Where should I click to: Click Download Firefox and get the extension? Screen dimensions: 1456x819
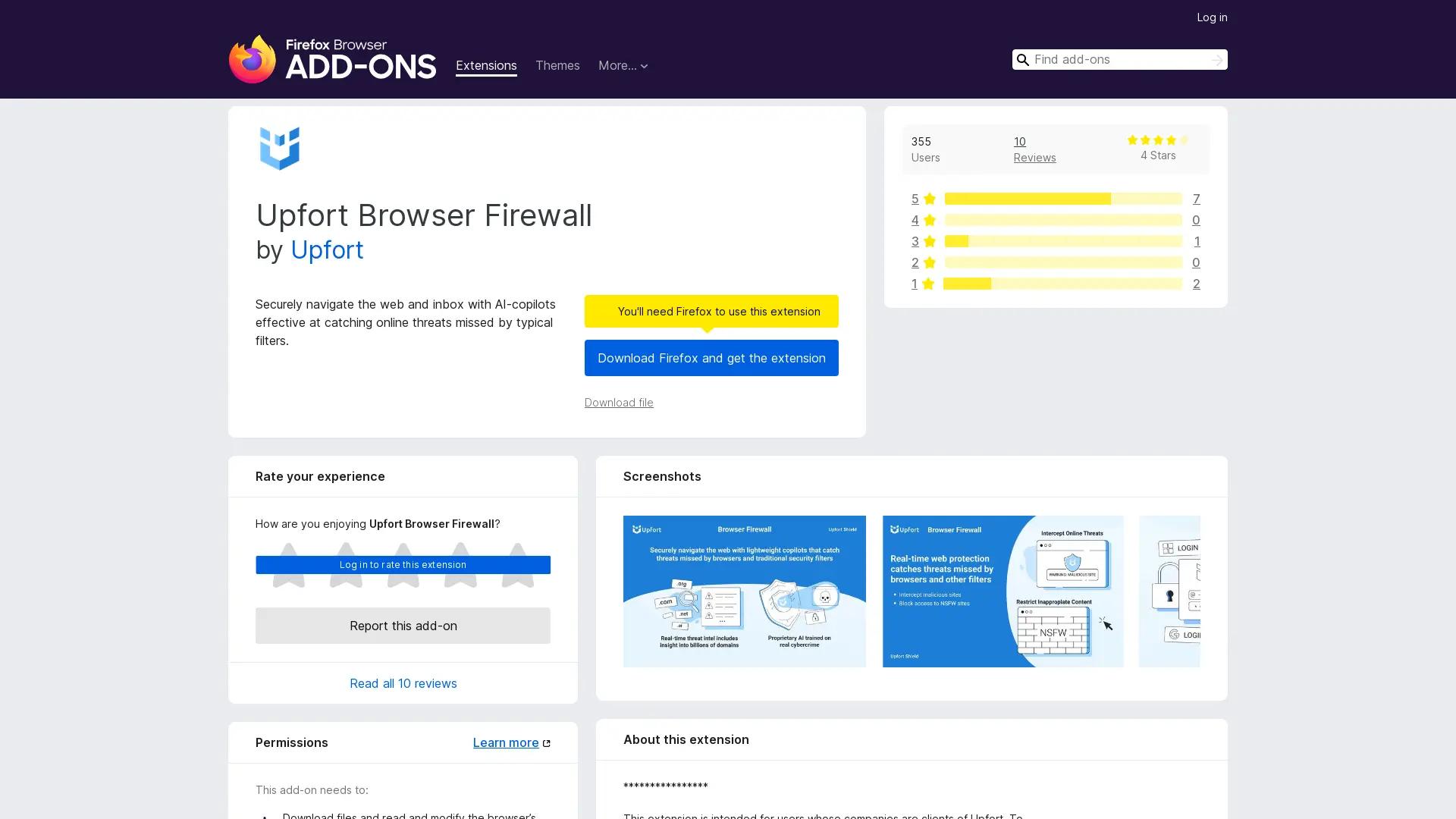711,358
